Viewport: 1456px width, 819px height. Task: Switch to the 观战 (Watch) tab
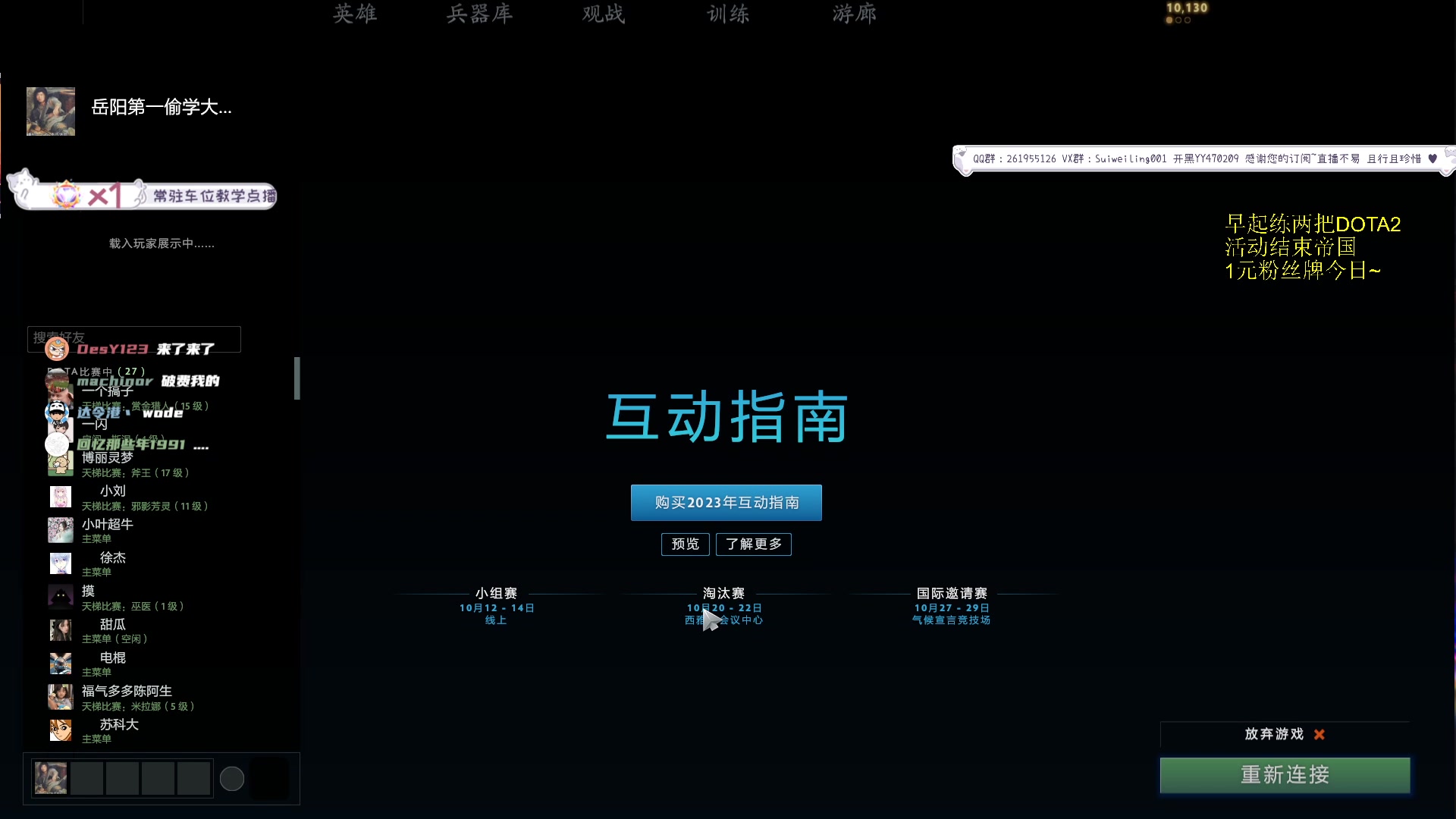pyautogui.click(x=603, y=14)
